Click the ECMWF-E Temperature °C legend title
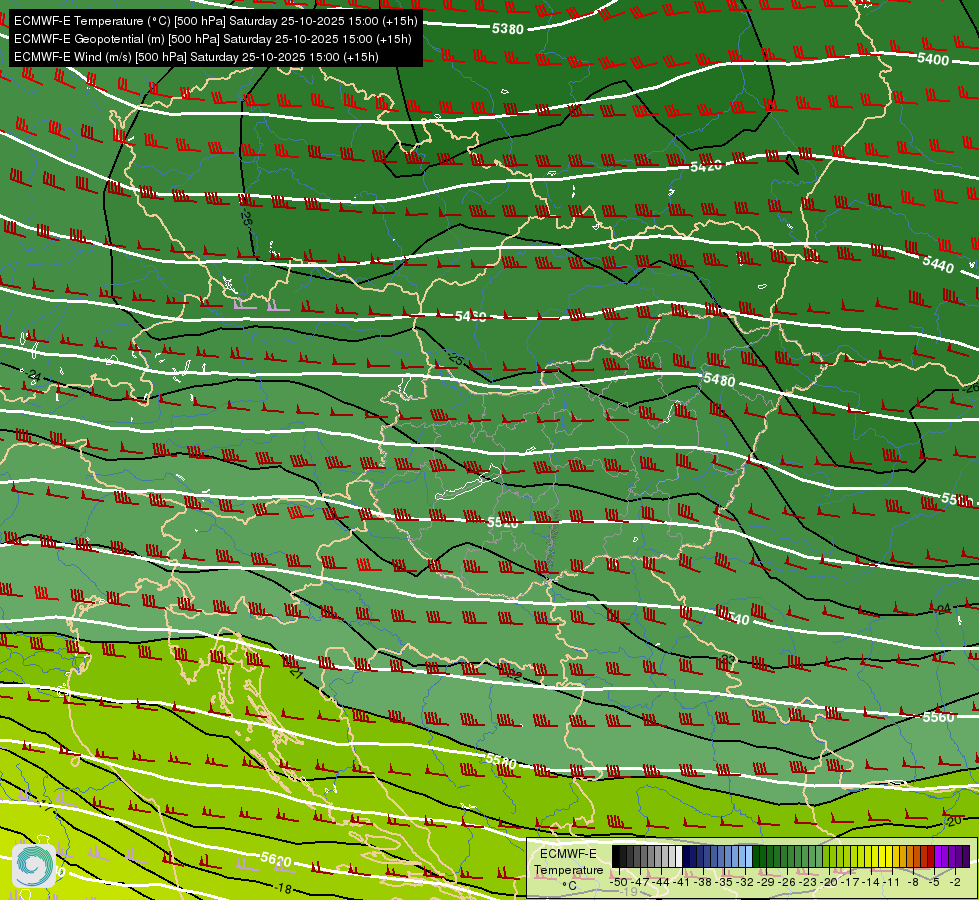This screenshot has height=900, width=979. pos(569,869)
